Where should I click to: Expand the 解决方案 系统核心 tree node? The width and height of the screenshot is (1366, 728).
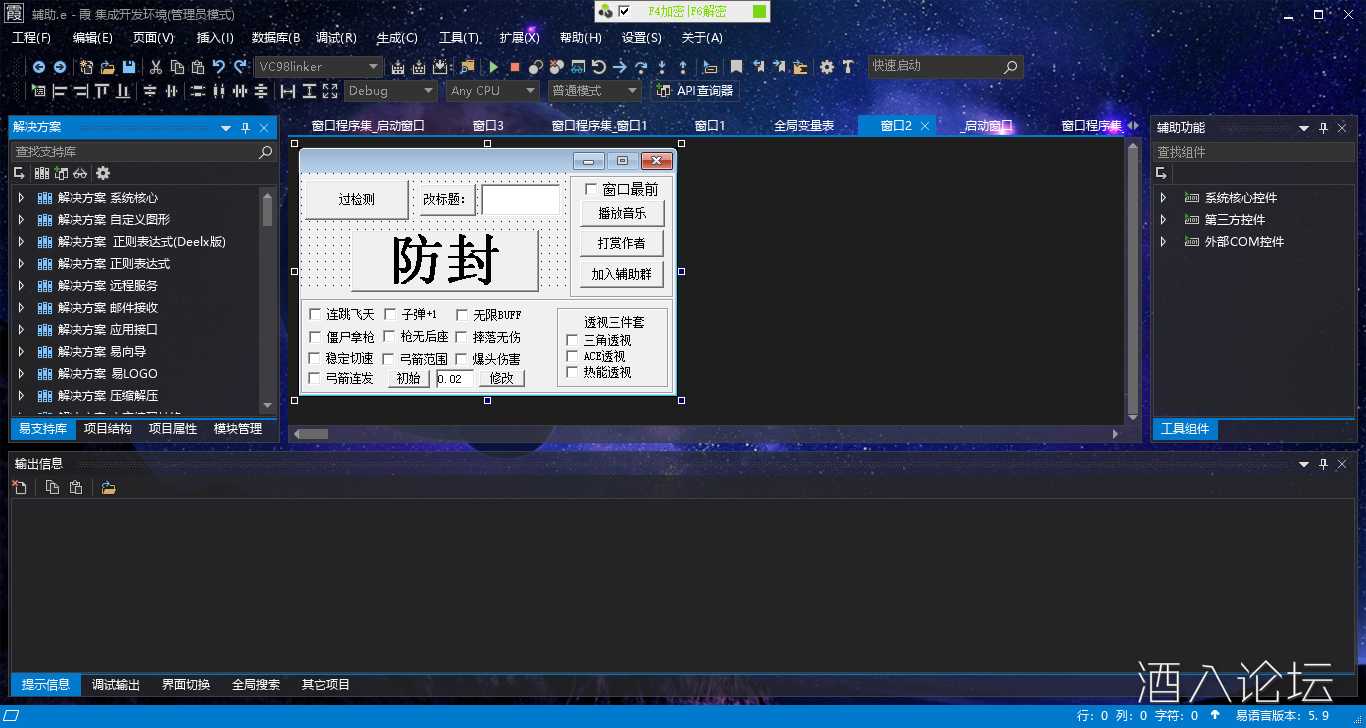(x=21, y=198)
